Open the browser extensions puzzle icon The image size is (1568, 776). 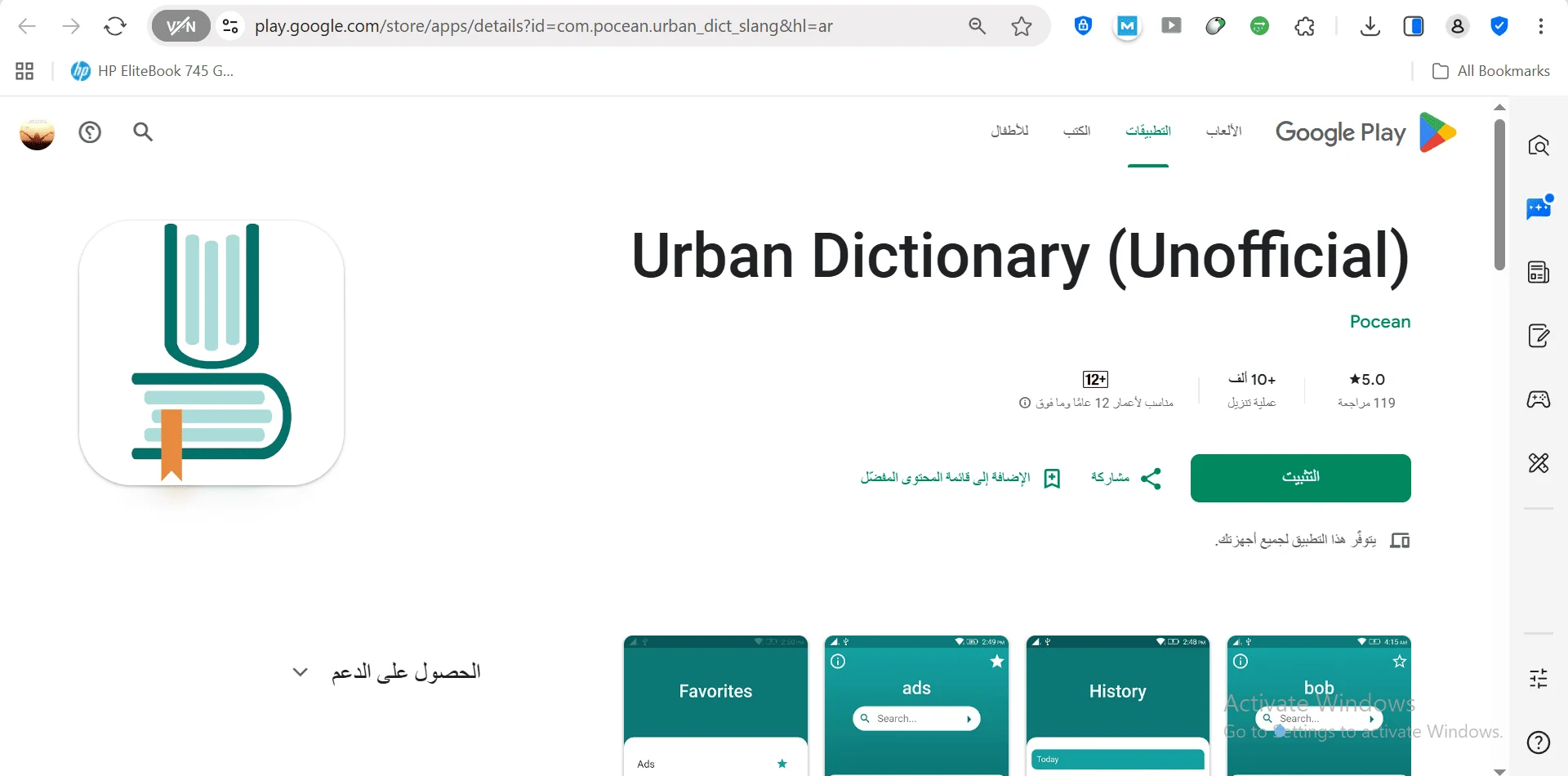point(1303,25)
